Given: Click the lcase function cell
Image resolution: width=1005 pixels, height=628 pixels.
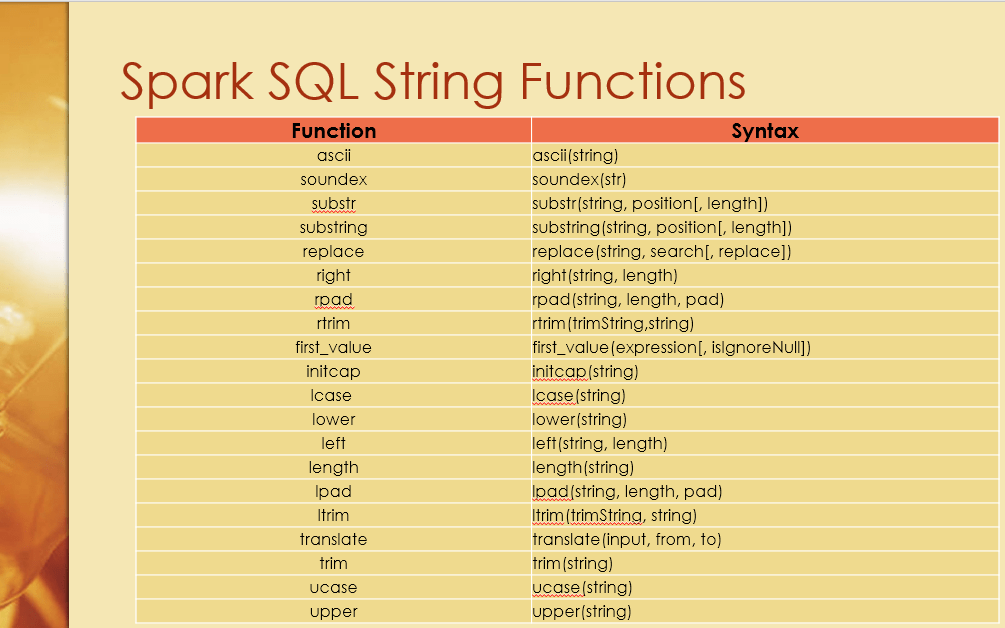Looking at the screenshot, I should (x=333, y=395).
